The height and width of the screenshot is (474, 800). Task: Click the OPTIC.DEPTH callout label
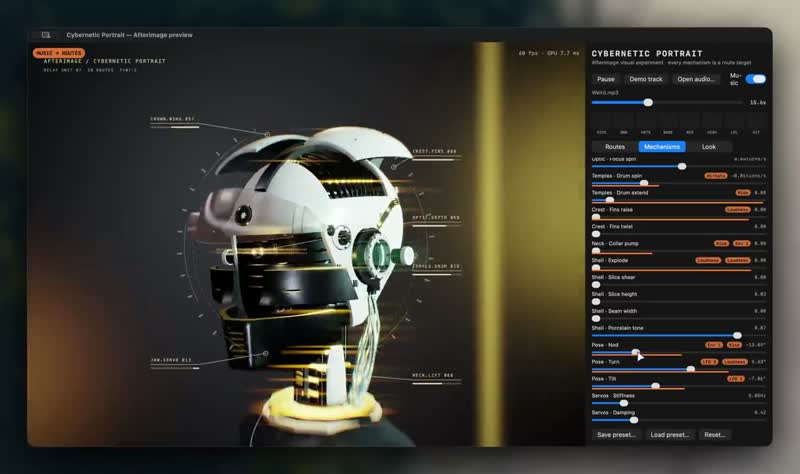[x=436, y=217]
